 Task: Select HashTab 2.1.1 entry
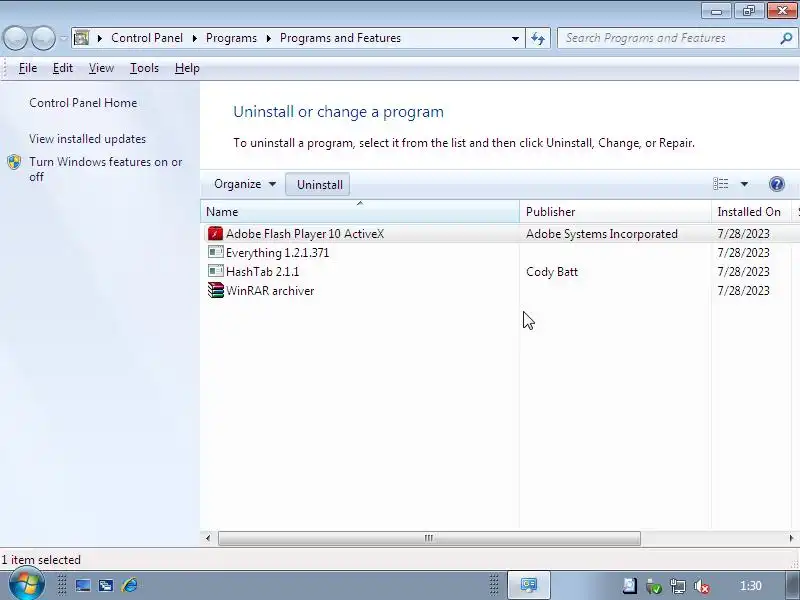(262, 271)
